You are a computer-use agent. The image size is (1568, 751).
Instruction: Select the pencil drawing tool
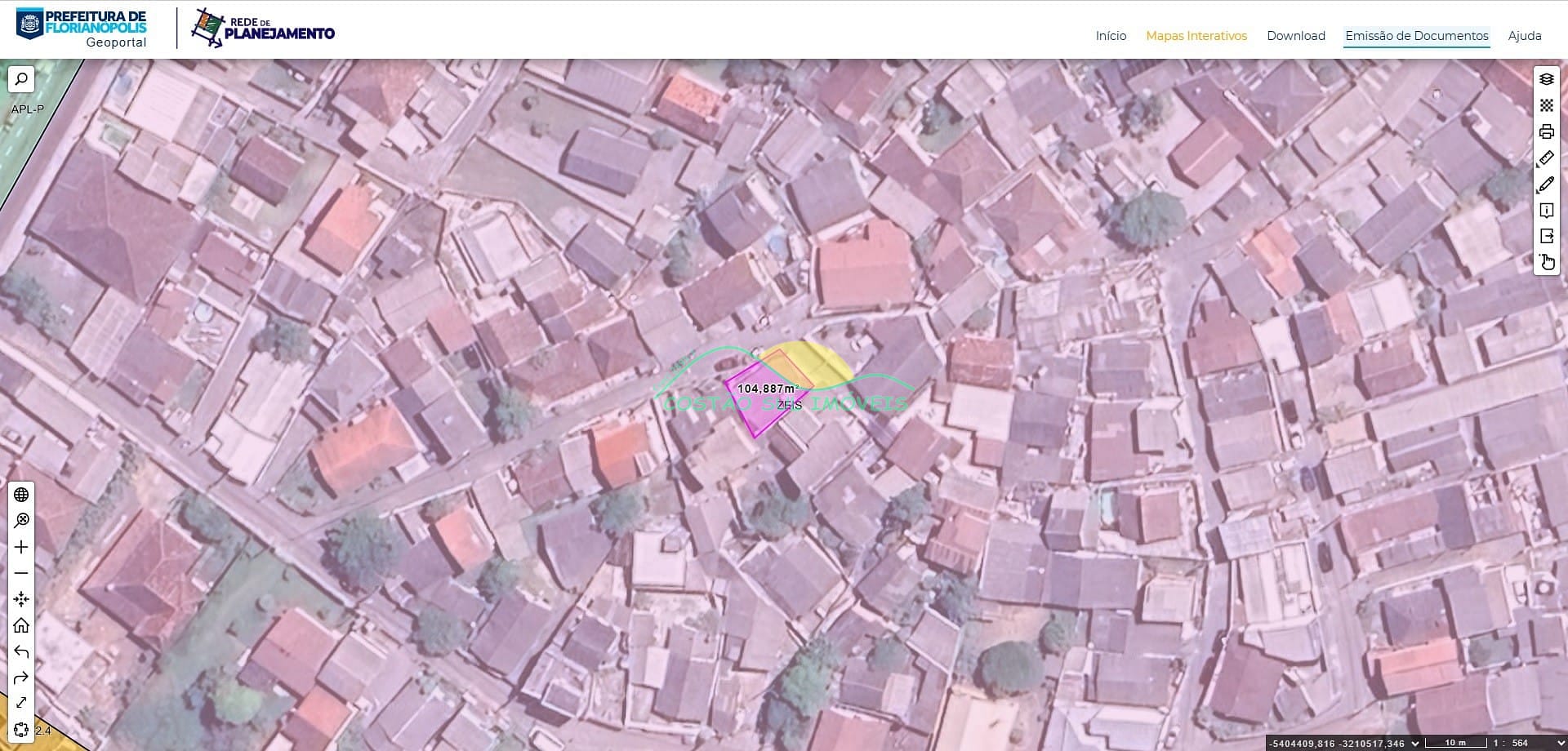(x=1546, y=184)
